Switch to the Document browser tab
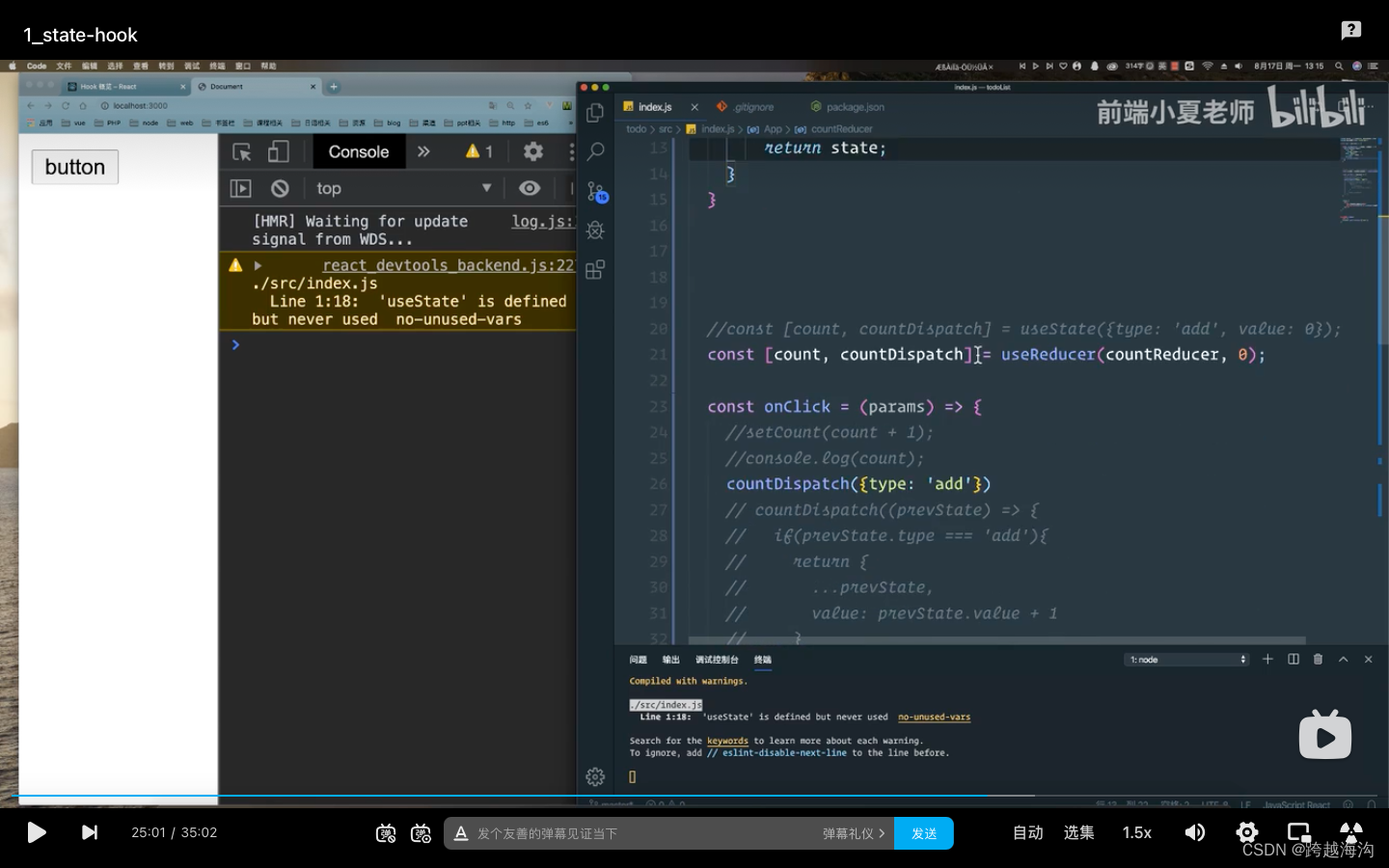1389x868 pixels. [x=257, y=87]
